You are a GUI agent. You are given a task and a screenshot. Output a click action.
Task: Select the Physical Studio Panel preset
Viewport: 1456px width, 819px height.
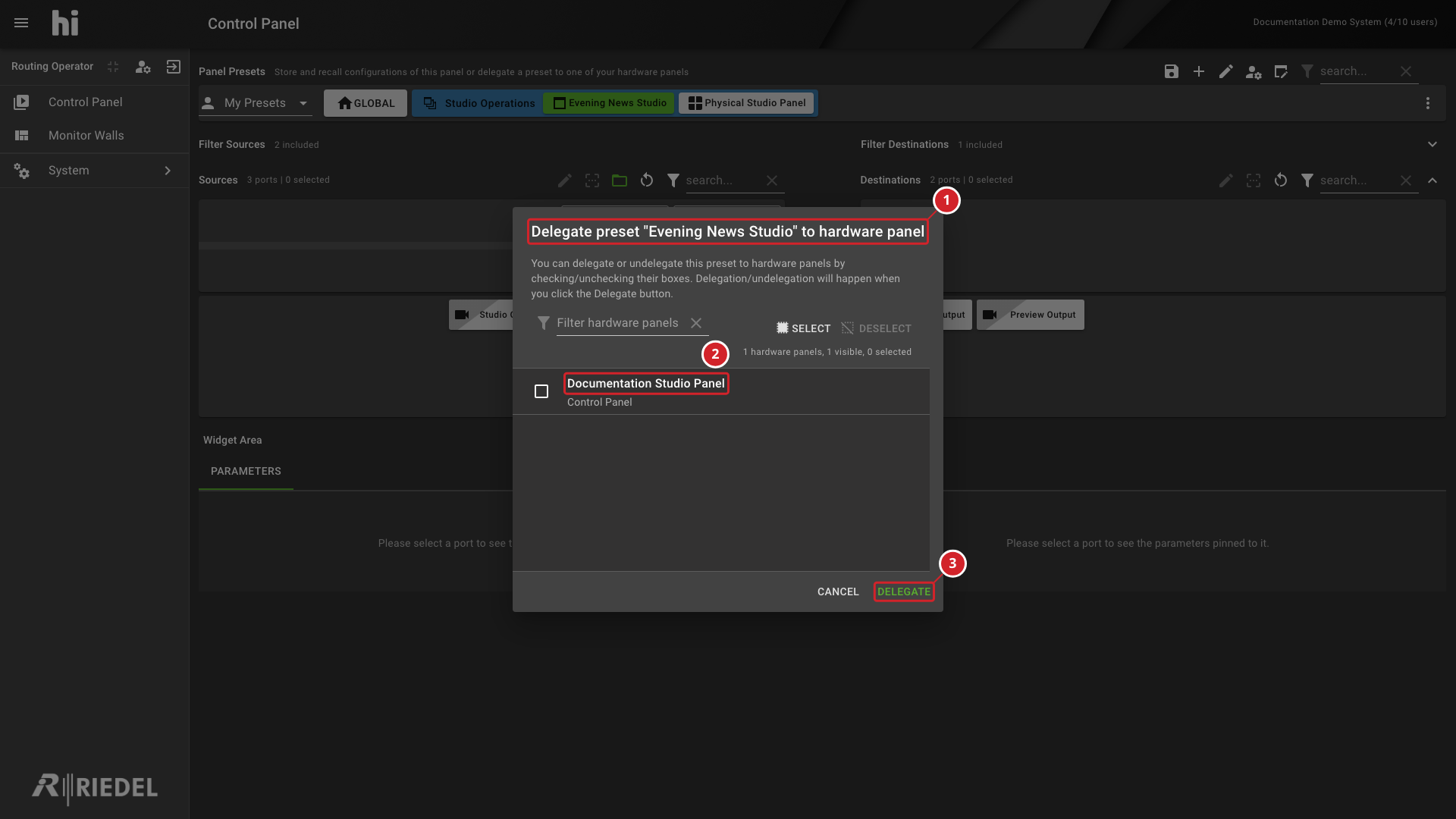click(746, 103)
